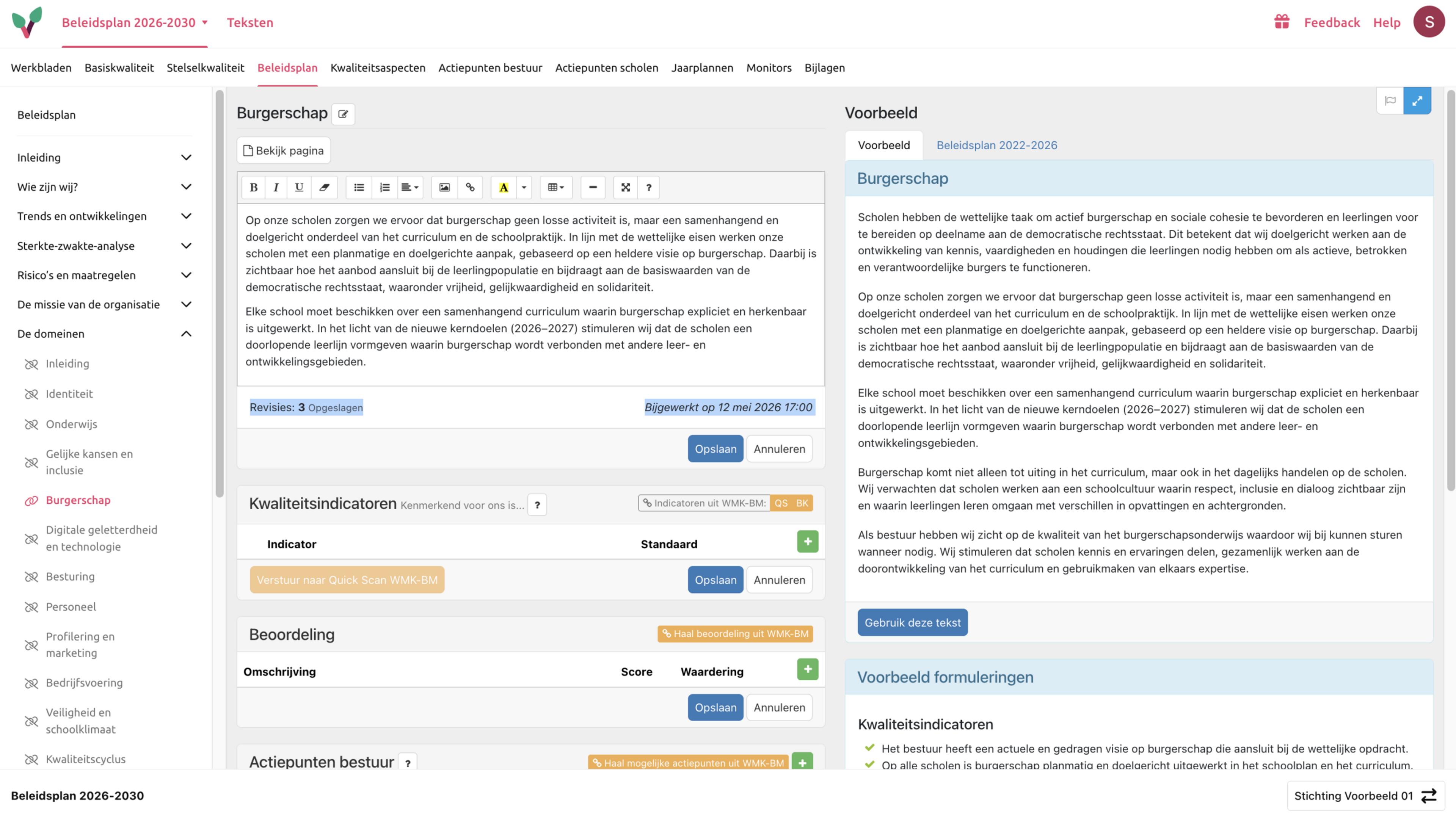Expand De missie van de organisatie

coord(186,304)
